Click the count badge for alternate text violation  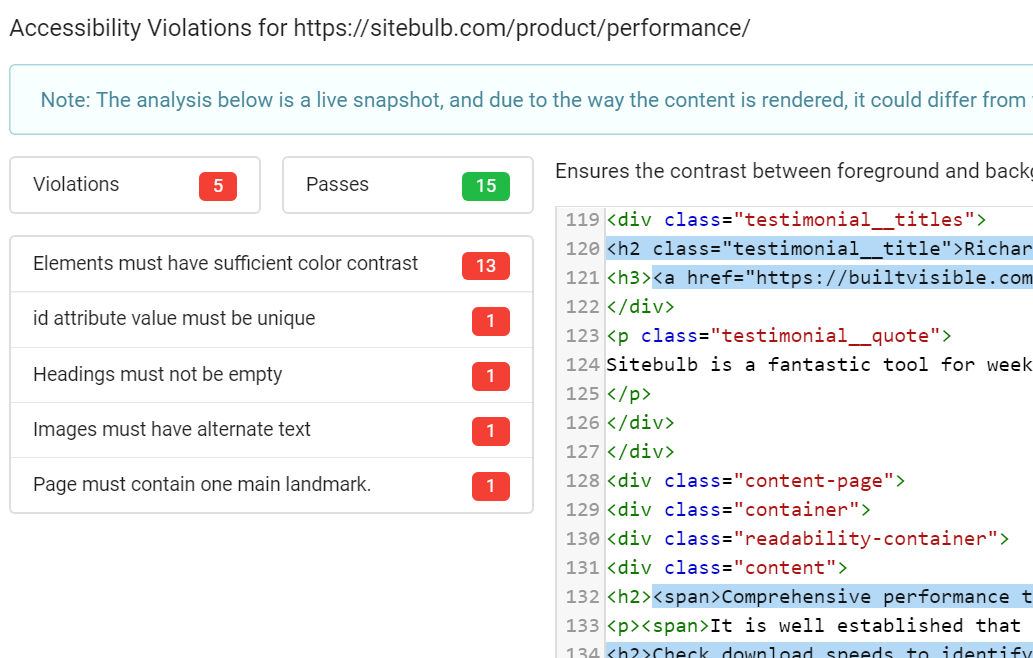[491, 431]
